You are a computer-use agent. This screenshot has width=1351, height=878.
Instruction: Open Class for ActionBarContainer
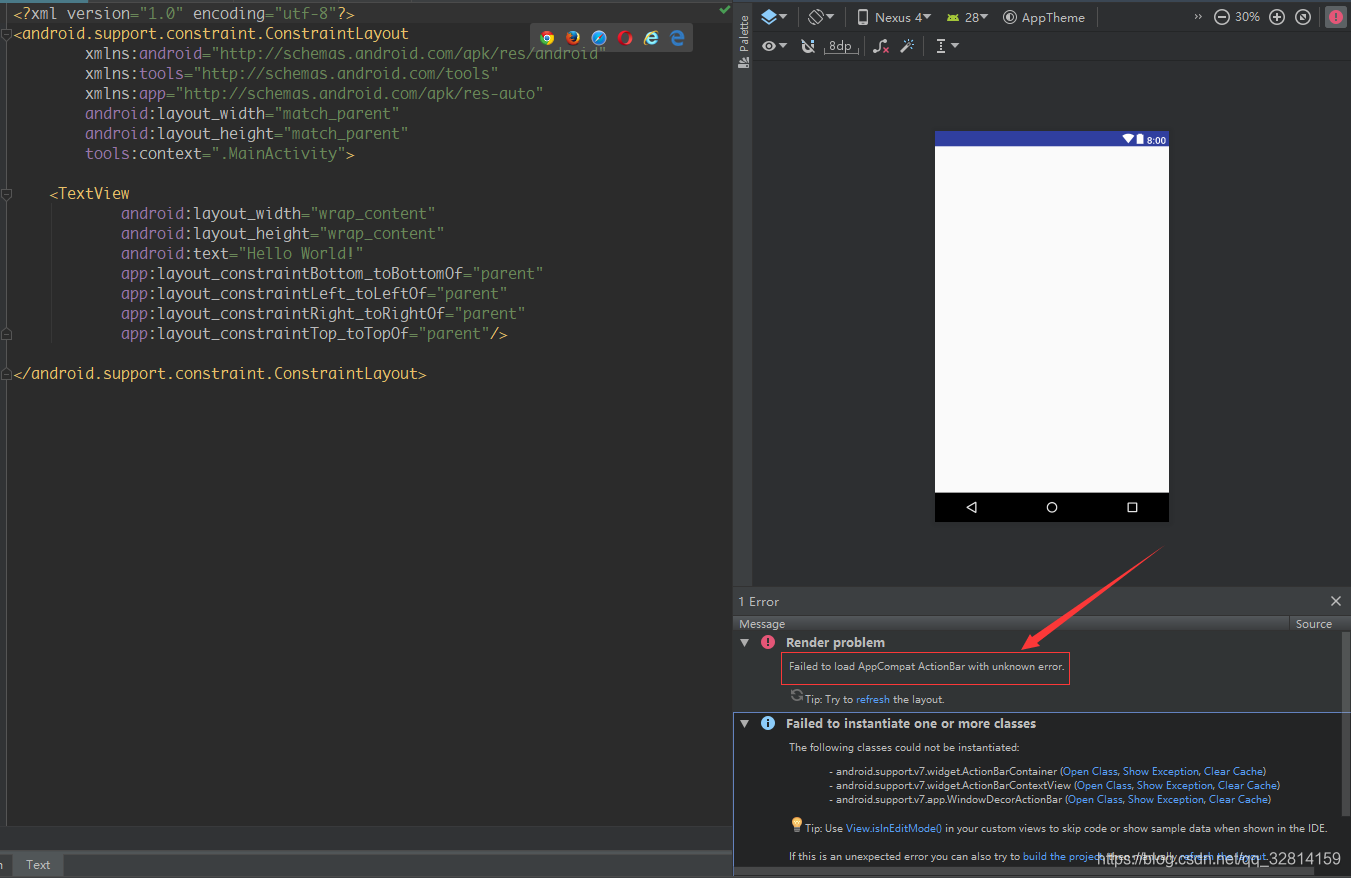(x=1089, y=771)
